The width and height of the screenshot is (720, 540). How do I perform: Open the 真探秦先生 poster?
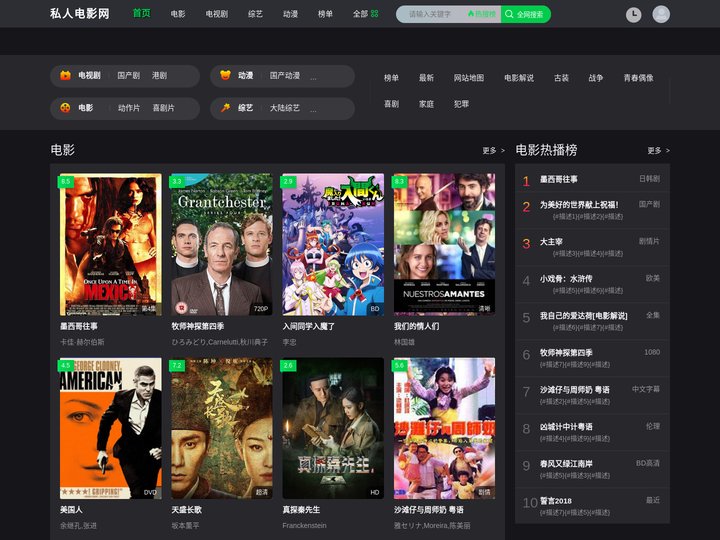[333, 428]
